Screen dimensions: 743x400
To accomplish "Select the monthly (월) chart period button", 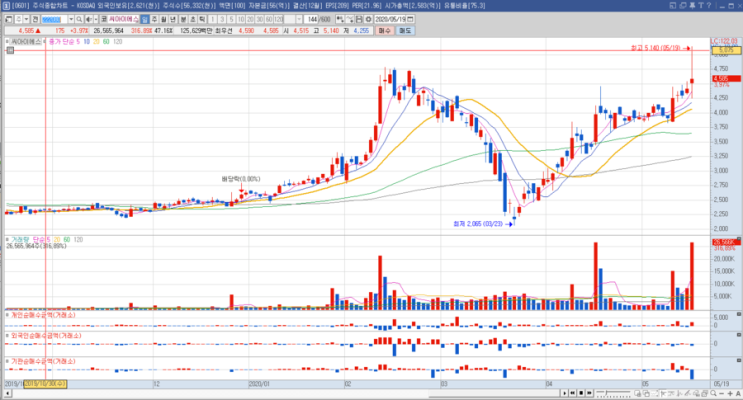I will click(164, 19).
